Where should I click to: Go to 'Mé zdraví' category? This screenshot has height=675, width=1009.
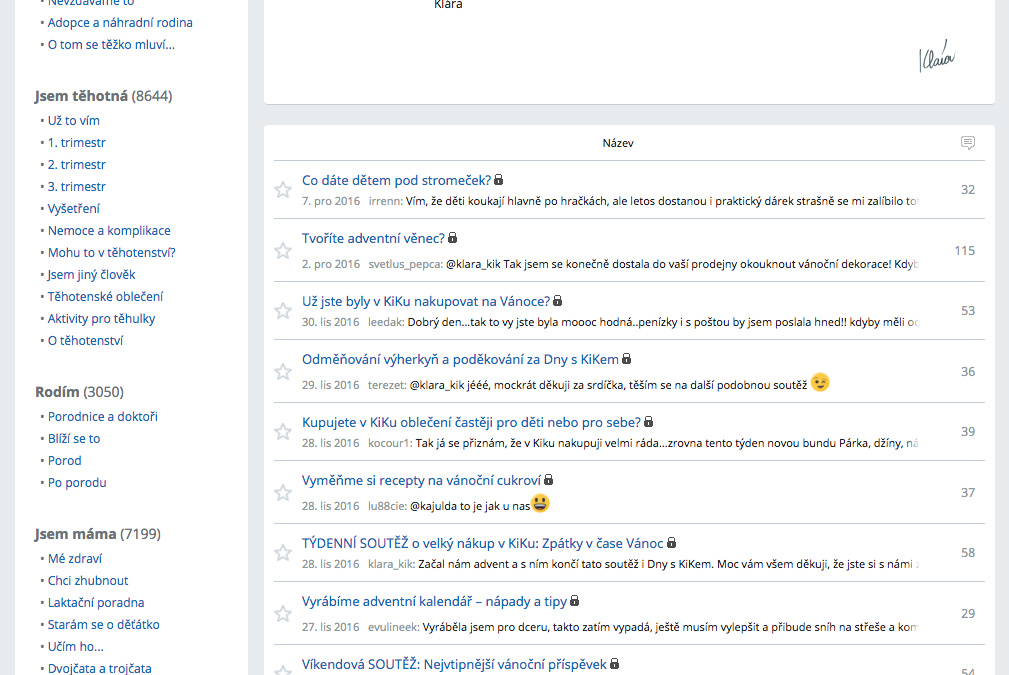click(75, 559)
